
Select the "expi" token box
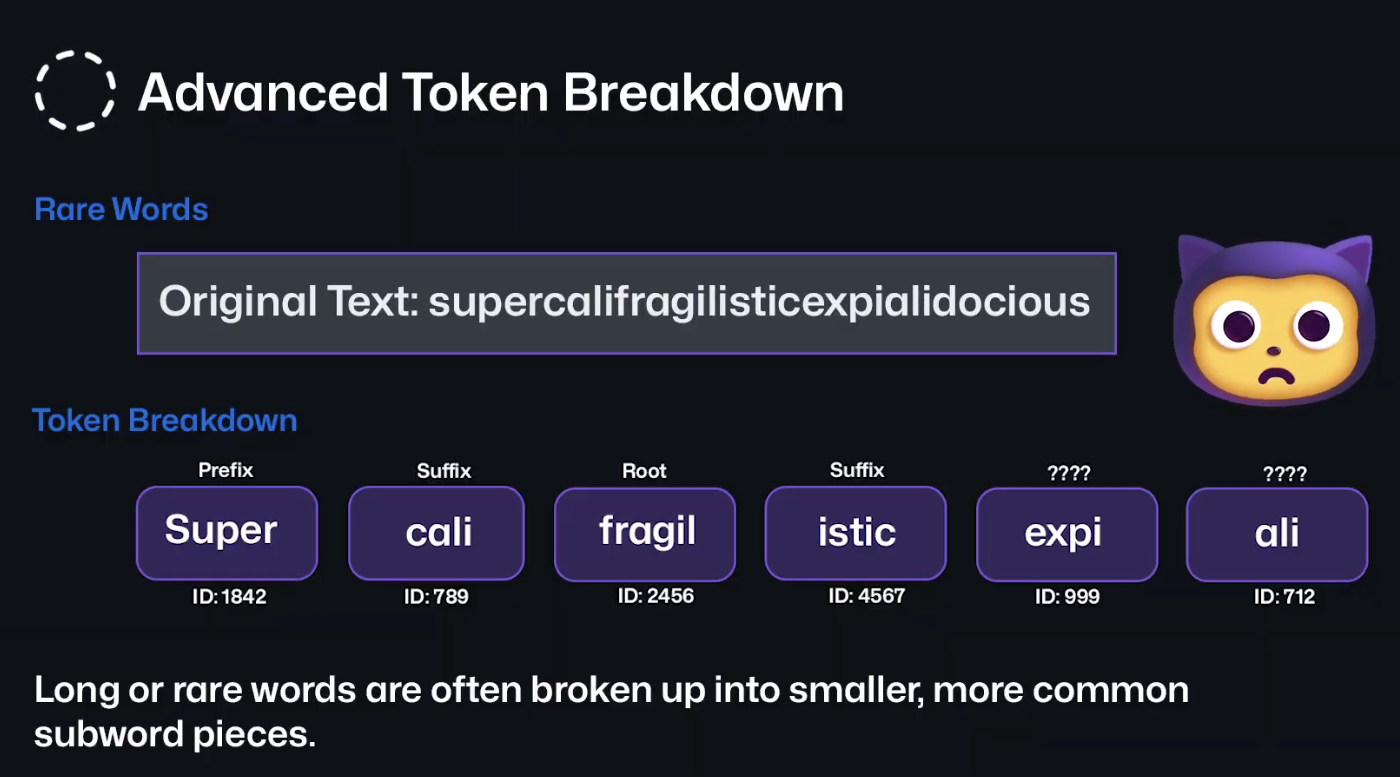click(x=1066, y=533)
